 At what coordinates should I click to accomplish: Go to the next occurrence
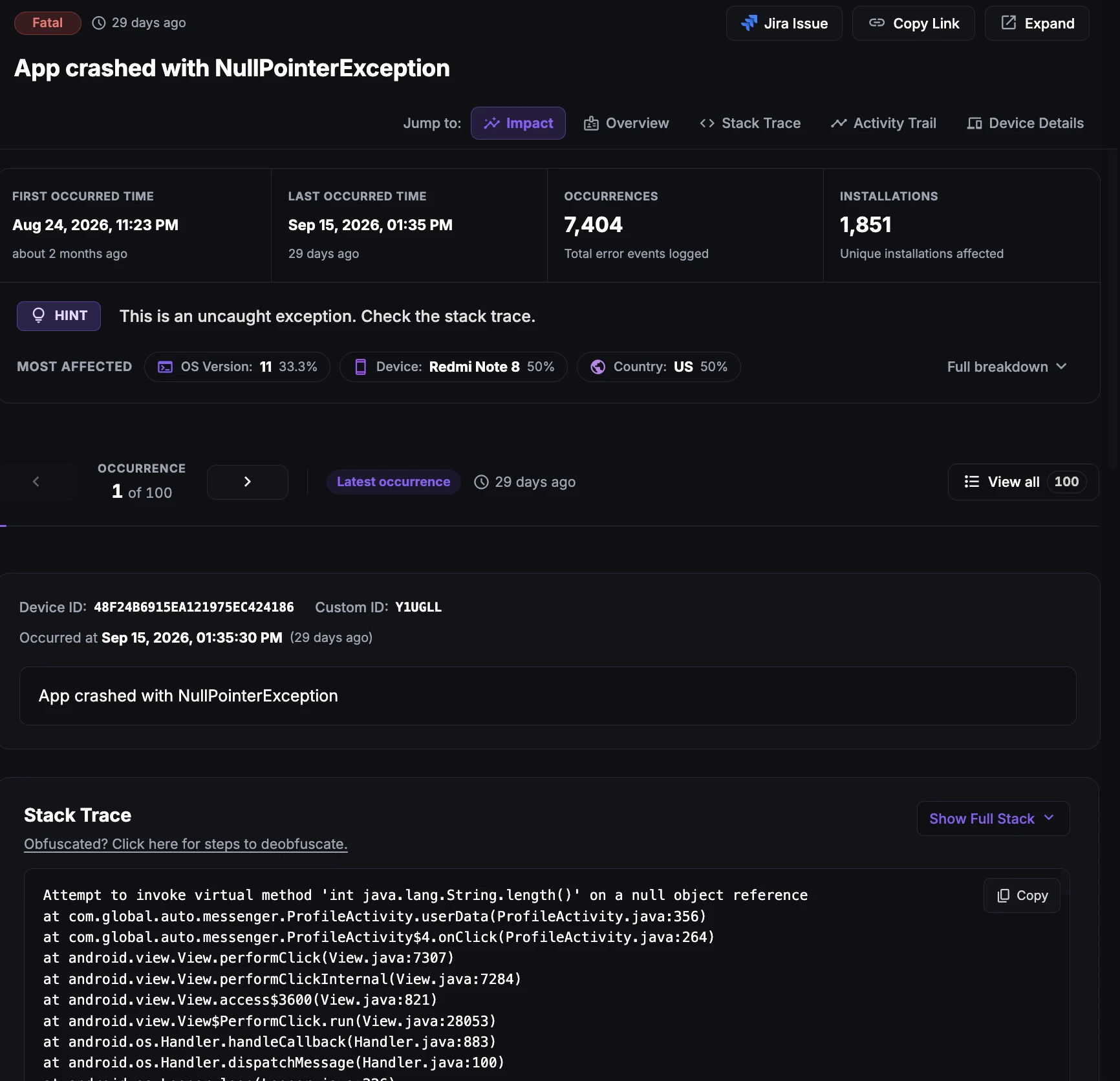pyautogui.click(x=248, y=482)
